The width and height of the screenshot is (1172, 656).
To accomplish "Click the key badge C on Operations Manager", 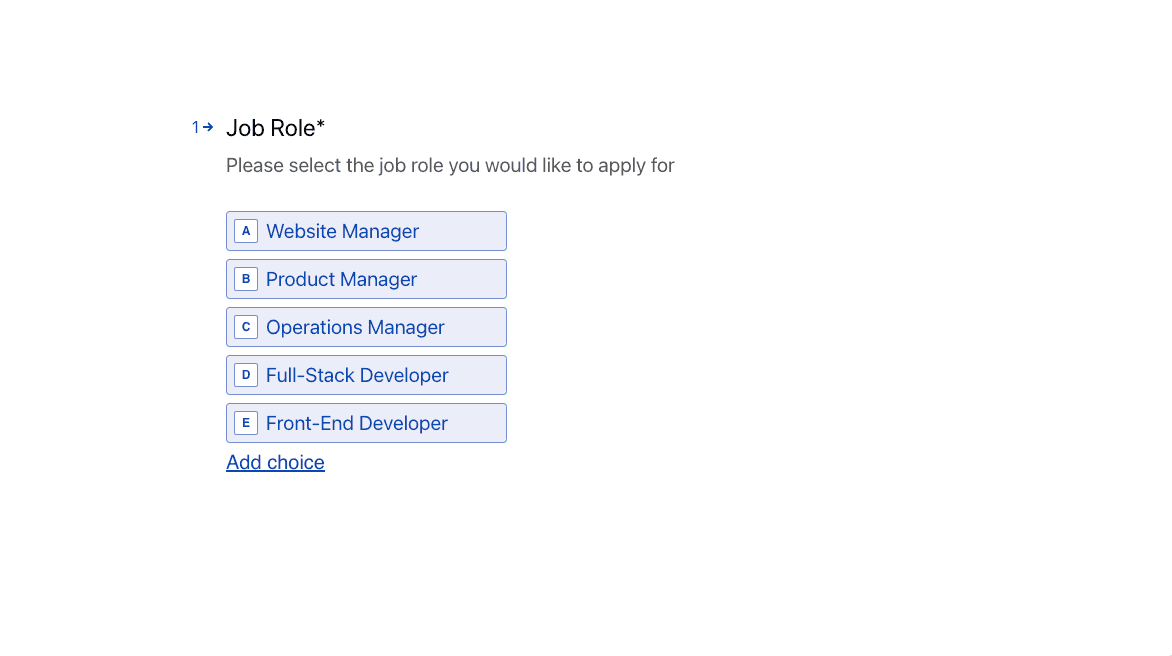I will [246, 327].
